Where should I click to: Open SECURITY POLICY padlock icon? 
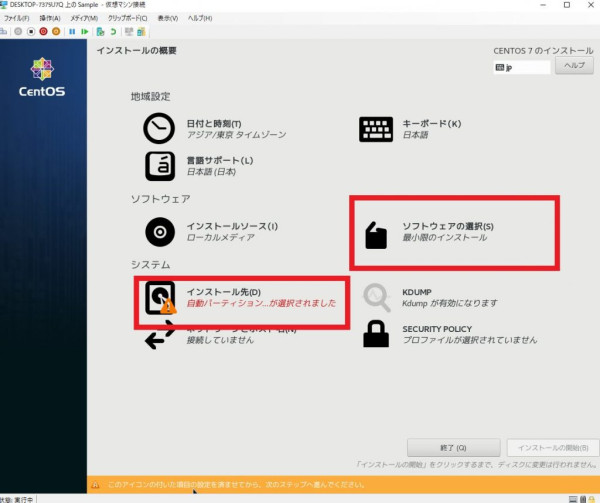pyautogui.click(x=376, y=334)
